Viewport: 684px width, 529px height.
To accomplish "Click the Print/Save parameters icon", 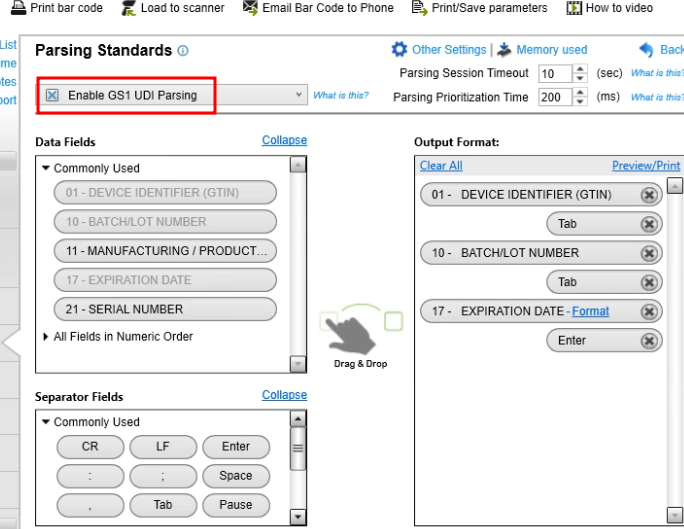I will click(418, 7).
